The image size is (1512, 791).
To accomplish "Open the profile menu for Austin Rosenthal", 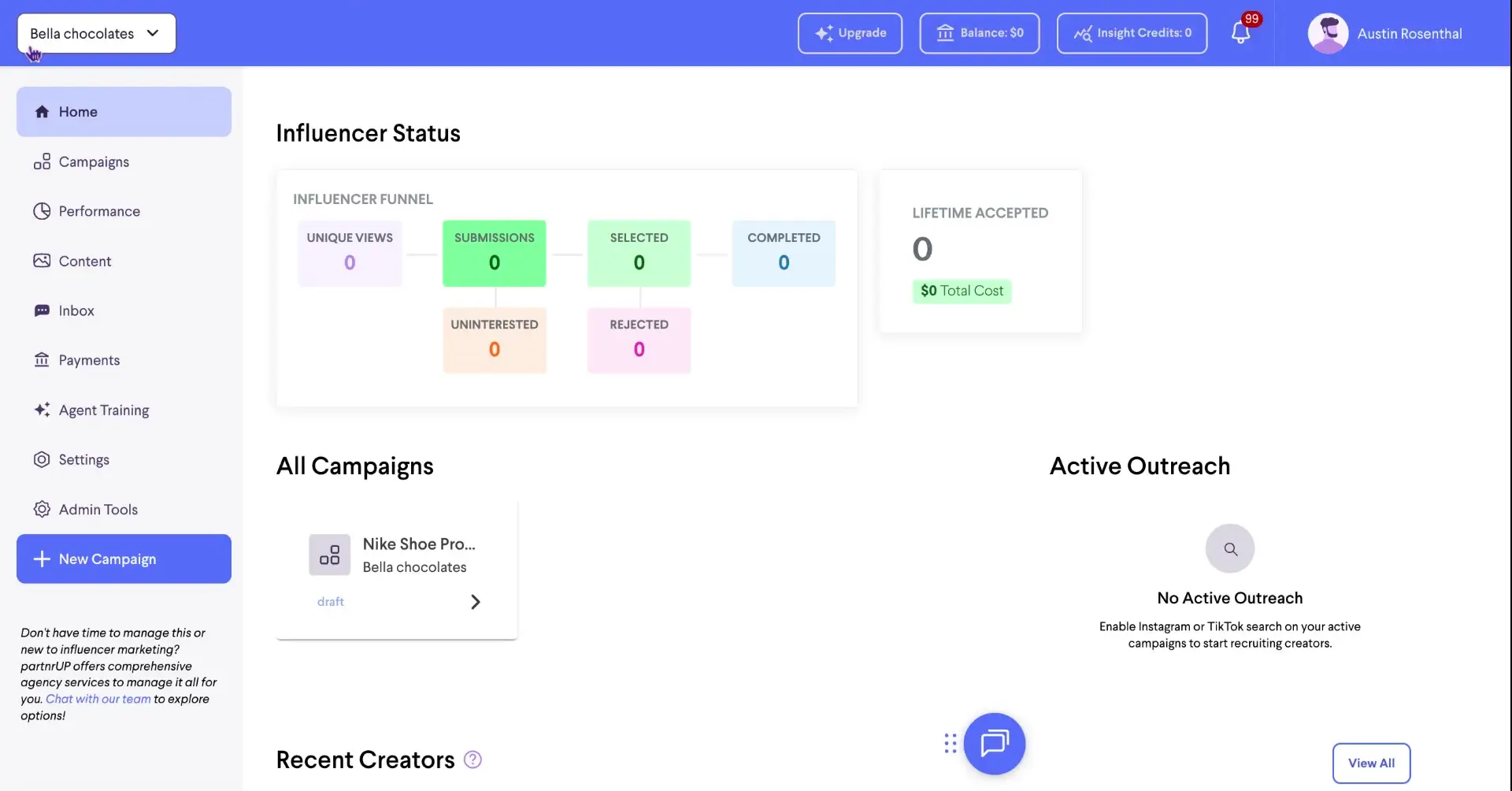I will pos(1386,33).
